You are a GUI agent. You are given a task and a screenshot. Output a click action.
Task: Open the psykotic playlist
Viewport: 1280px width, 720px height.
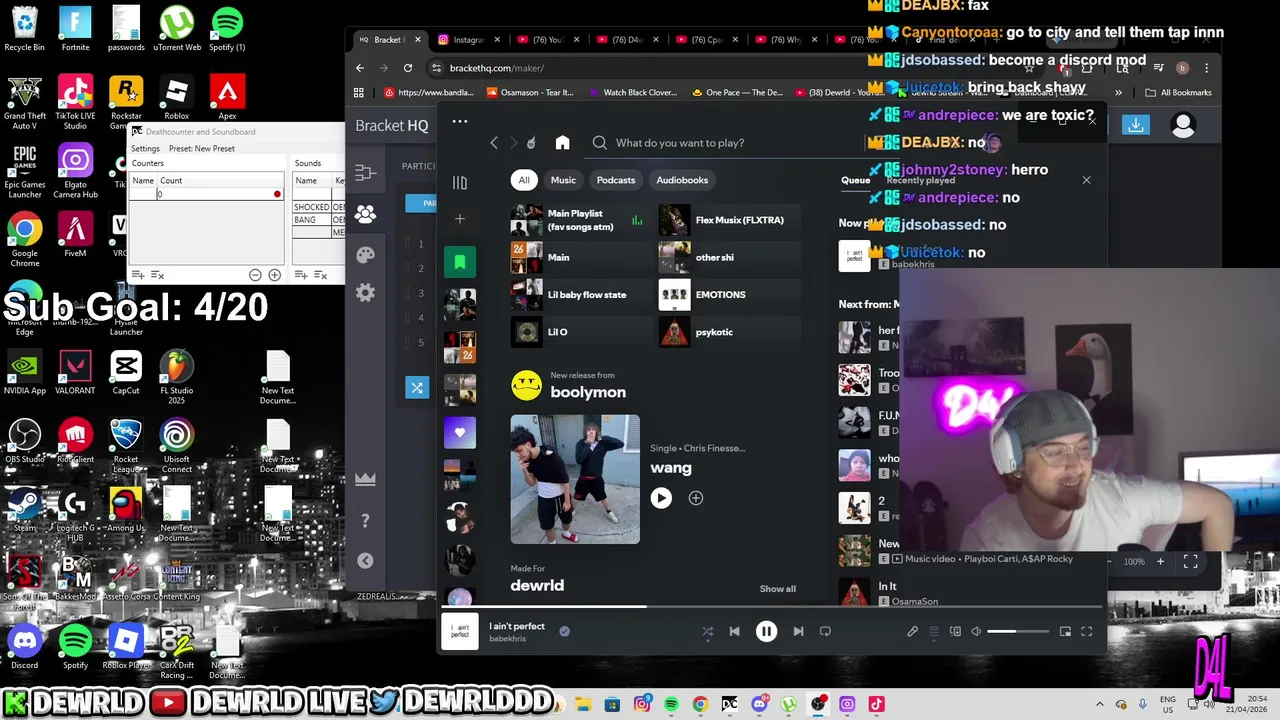click(x=729, y=332)
